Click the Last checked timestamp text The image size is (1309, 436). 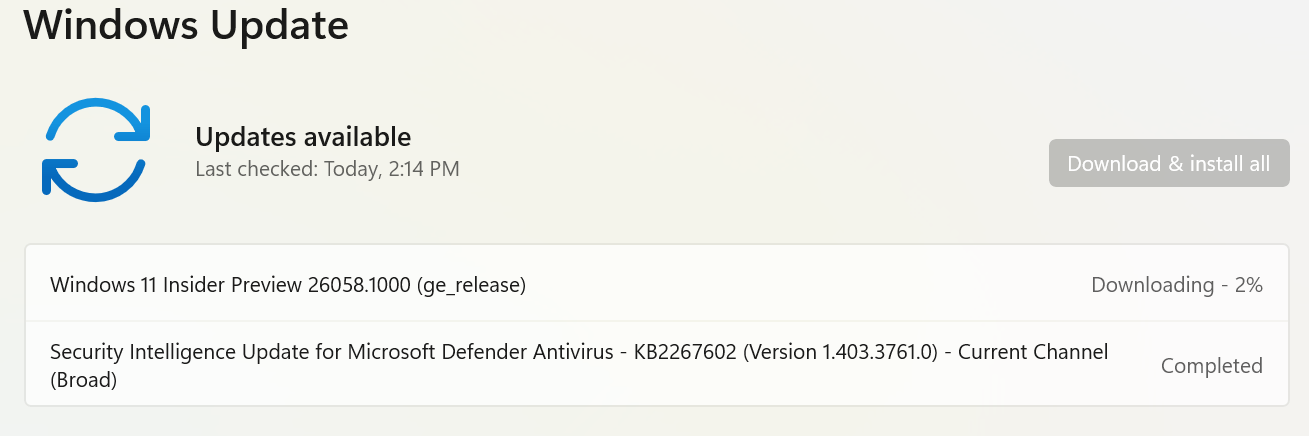[x=327, y=169]
